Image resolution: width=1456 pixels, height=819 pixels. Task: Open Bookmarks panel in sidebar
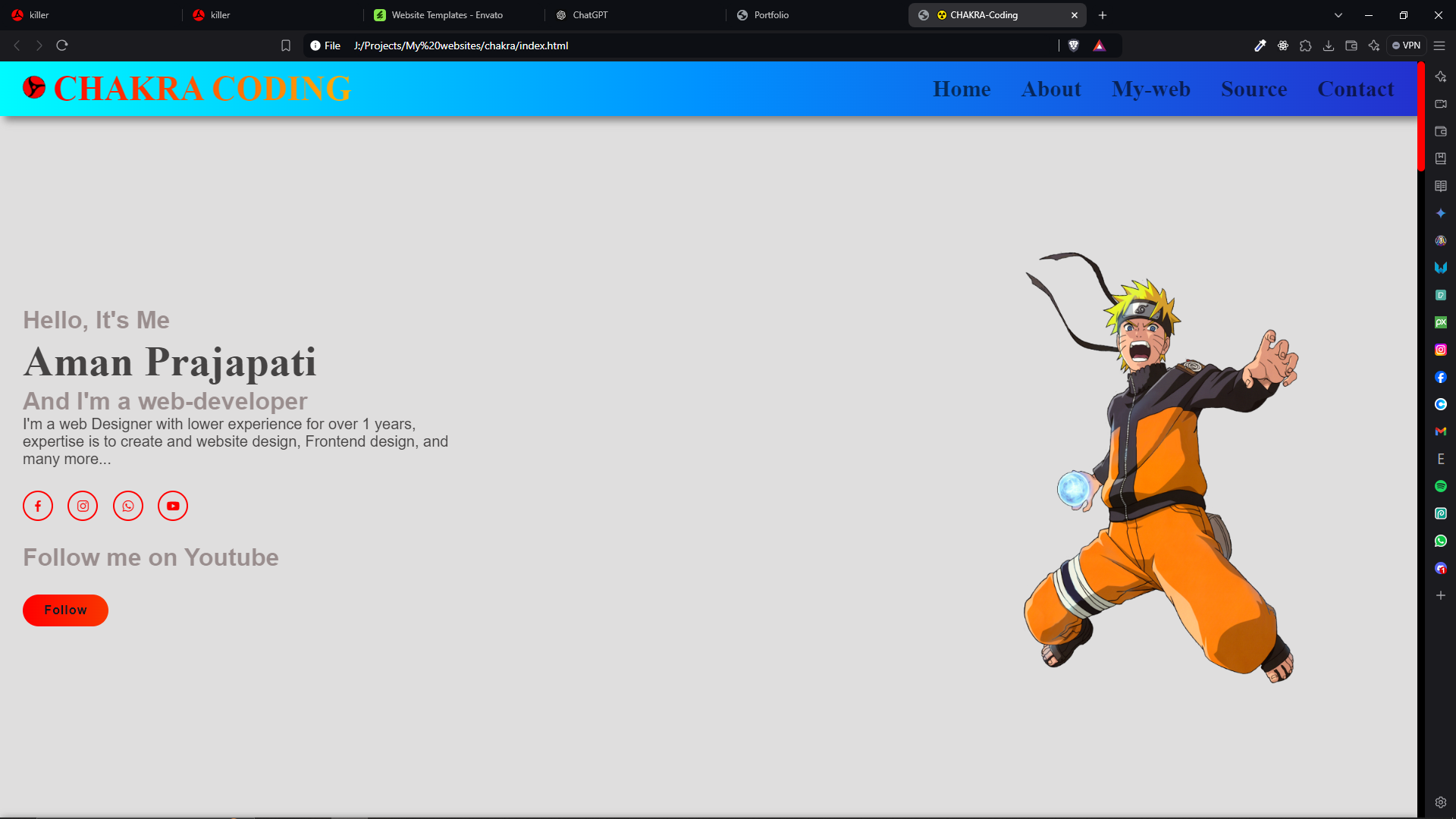click(x=1441, y=158)
